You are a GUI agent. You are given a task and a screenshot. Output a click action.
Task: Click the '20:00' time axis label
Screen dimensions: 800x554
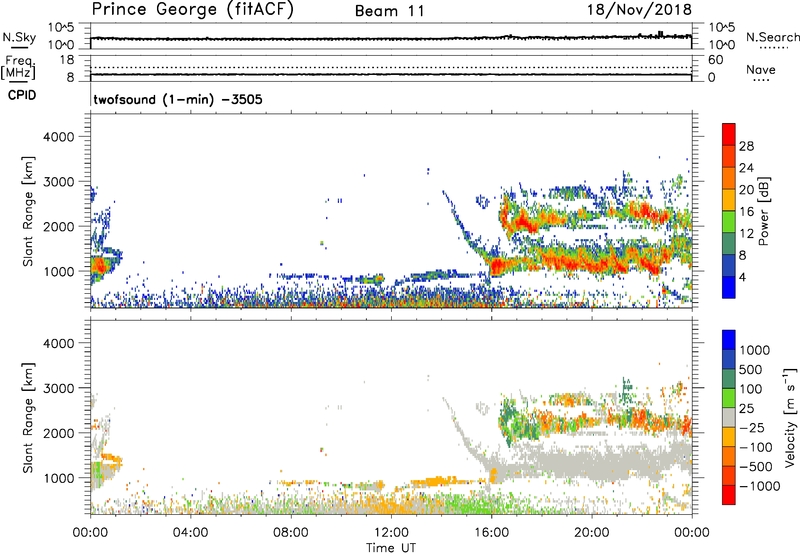[591, 533]
